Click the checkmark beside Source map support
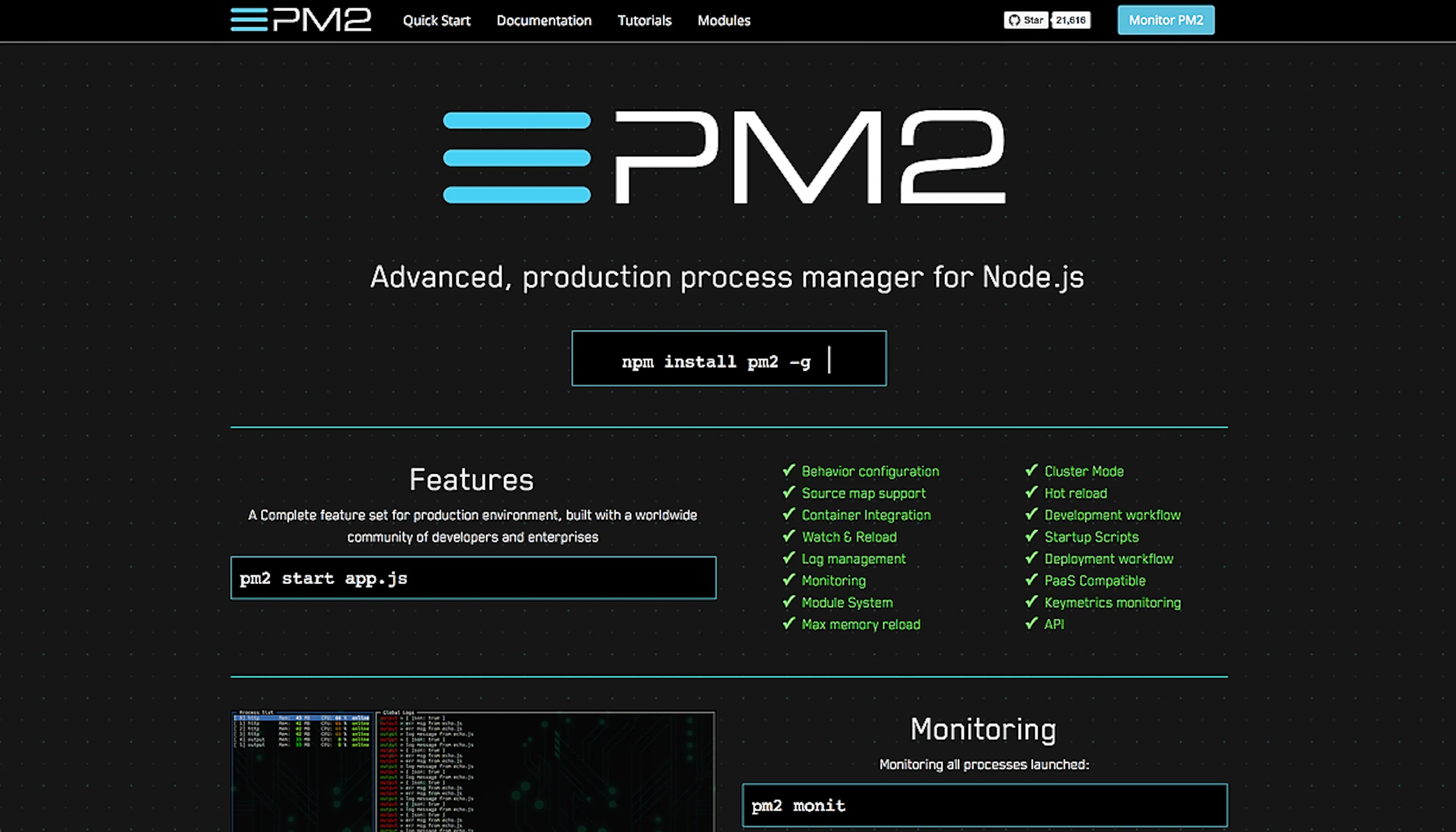Viewport: 1456px width, 832px height. [789, 492]
